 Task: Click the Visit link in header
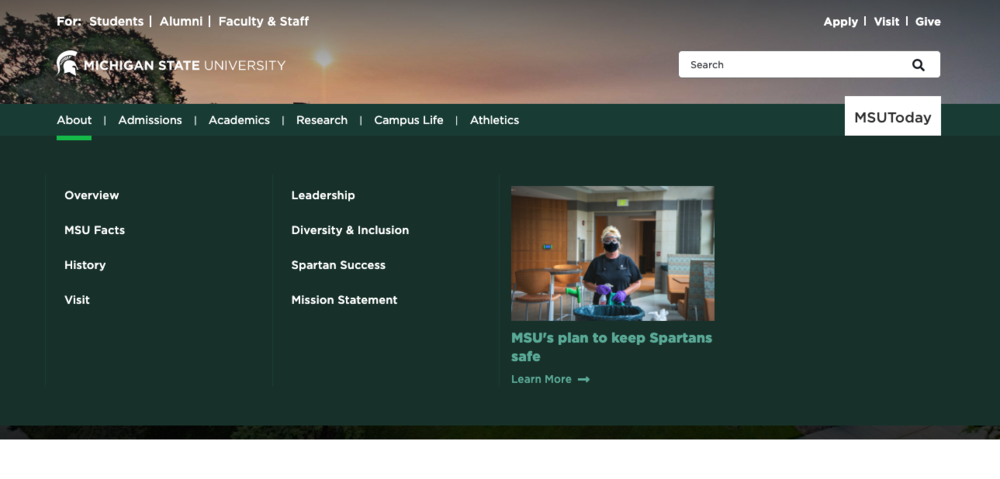point(886,22)
